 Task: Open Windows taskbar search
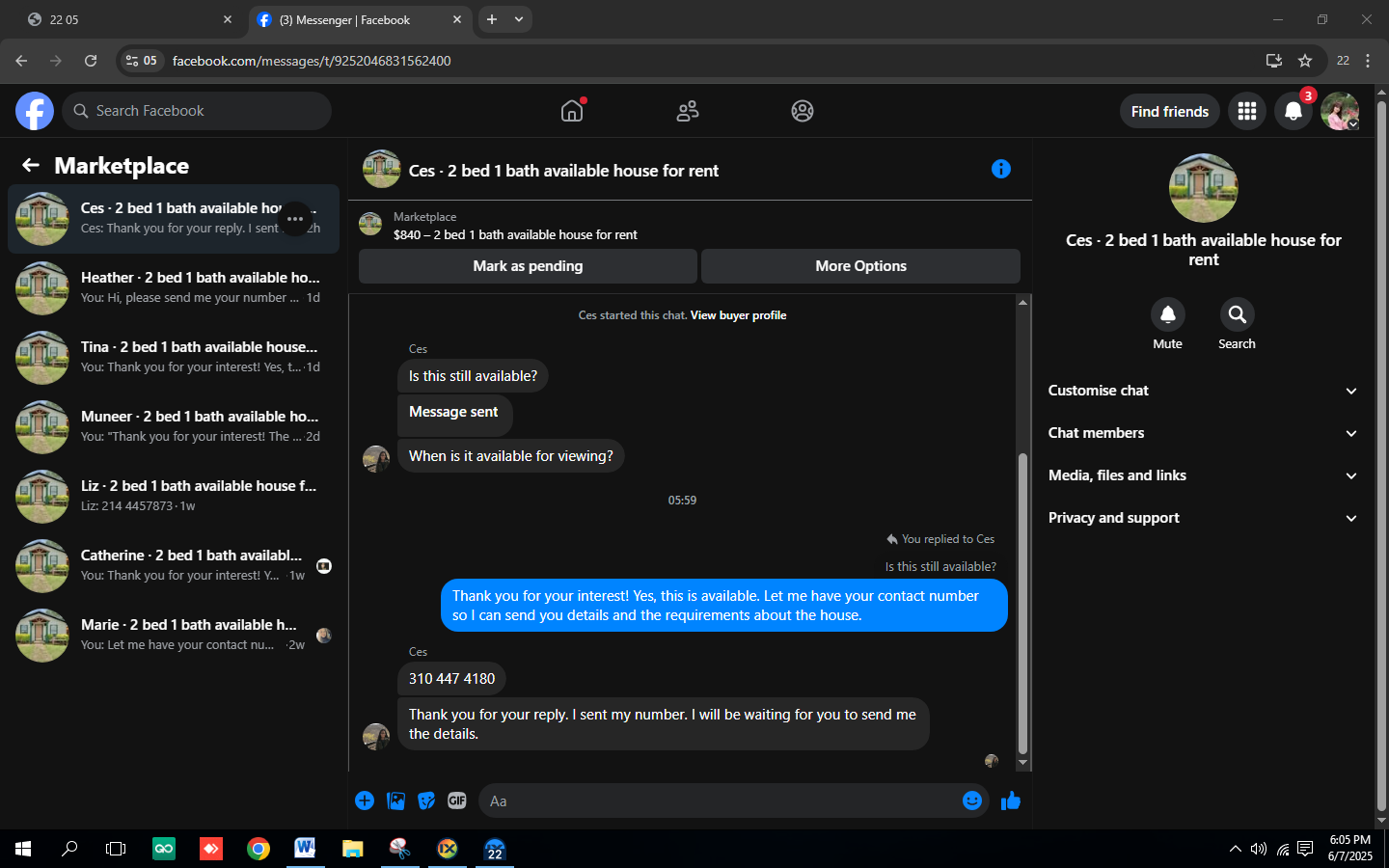[69, 849]
